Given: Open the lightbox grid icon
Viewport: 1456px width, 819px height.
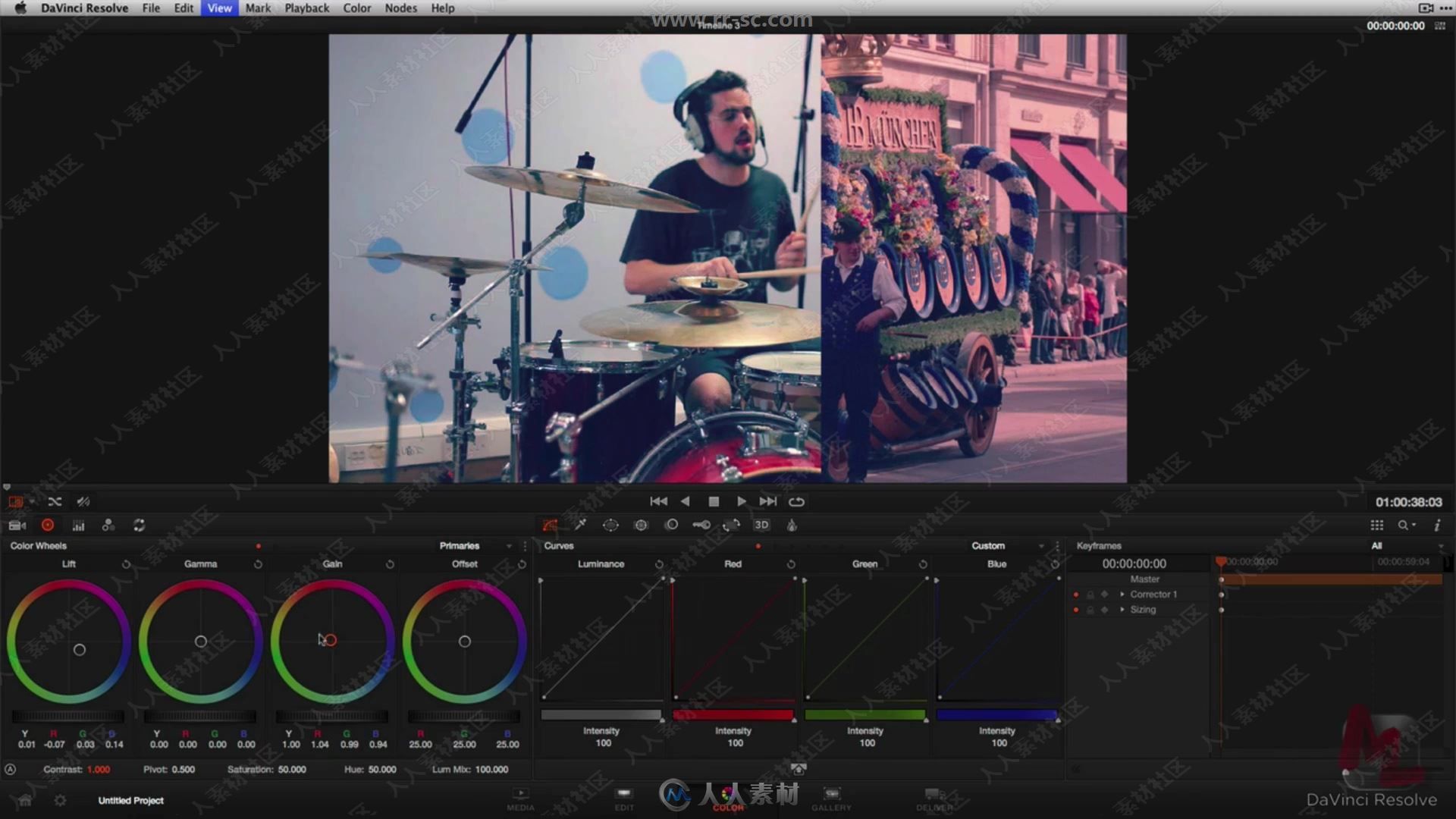Looking at the screenshot, I should pos(1377,525).
